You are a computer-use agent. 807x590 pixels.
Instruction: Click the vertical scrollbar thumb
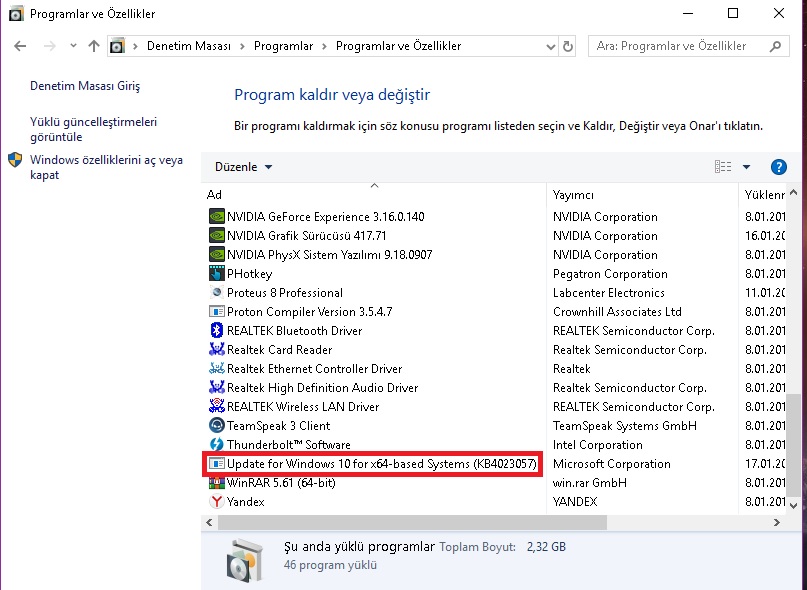(x=793, y=445)
